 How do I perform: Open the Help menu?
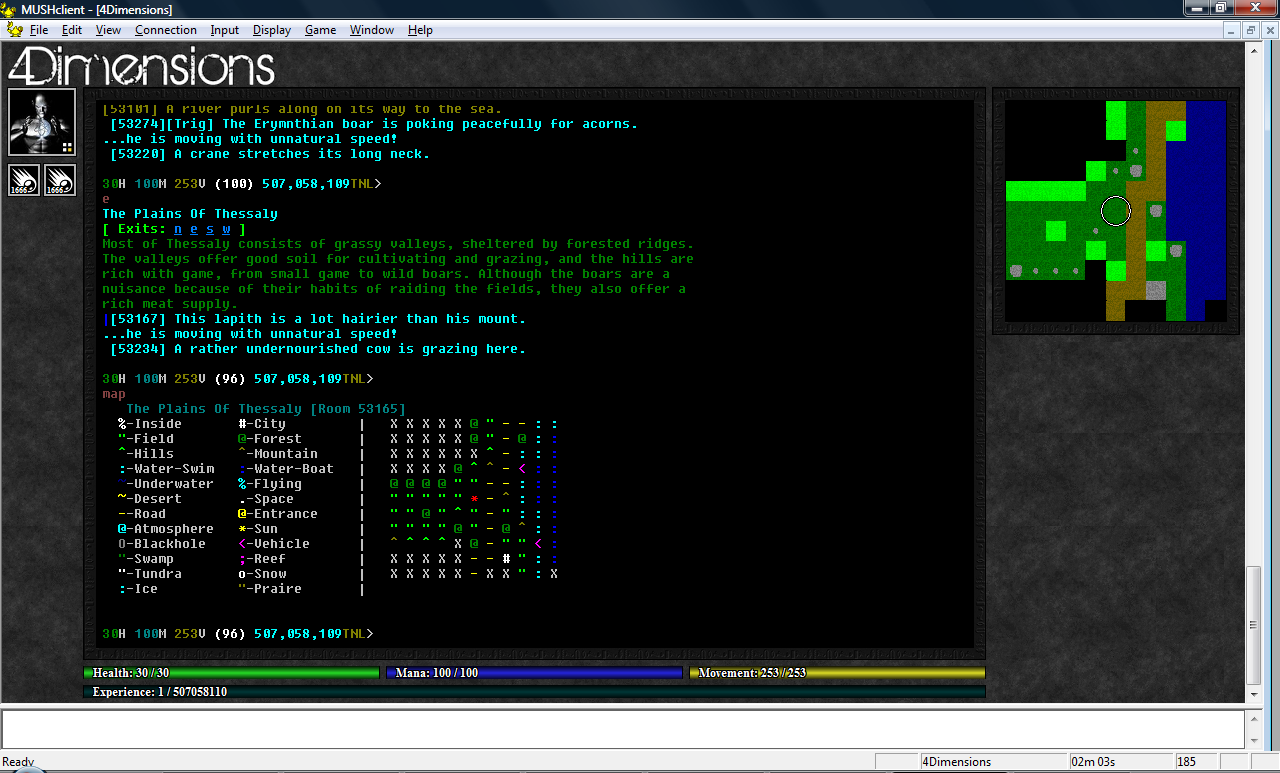420,30
